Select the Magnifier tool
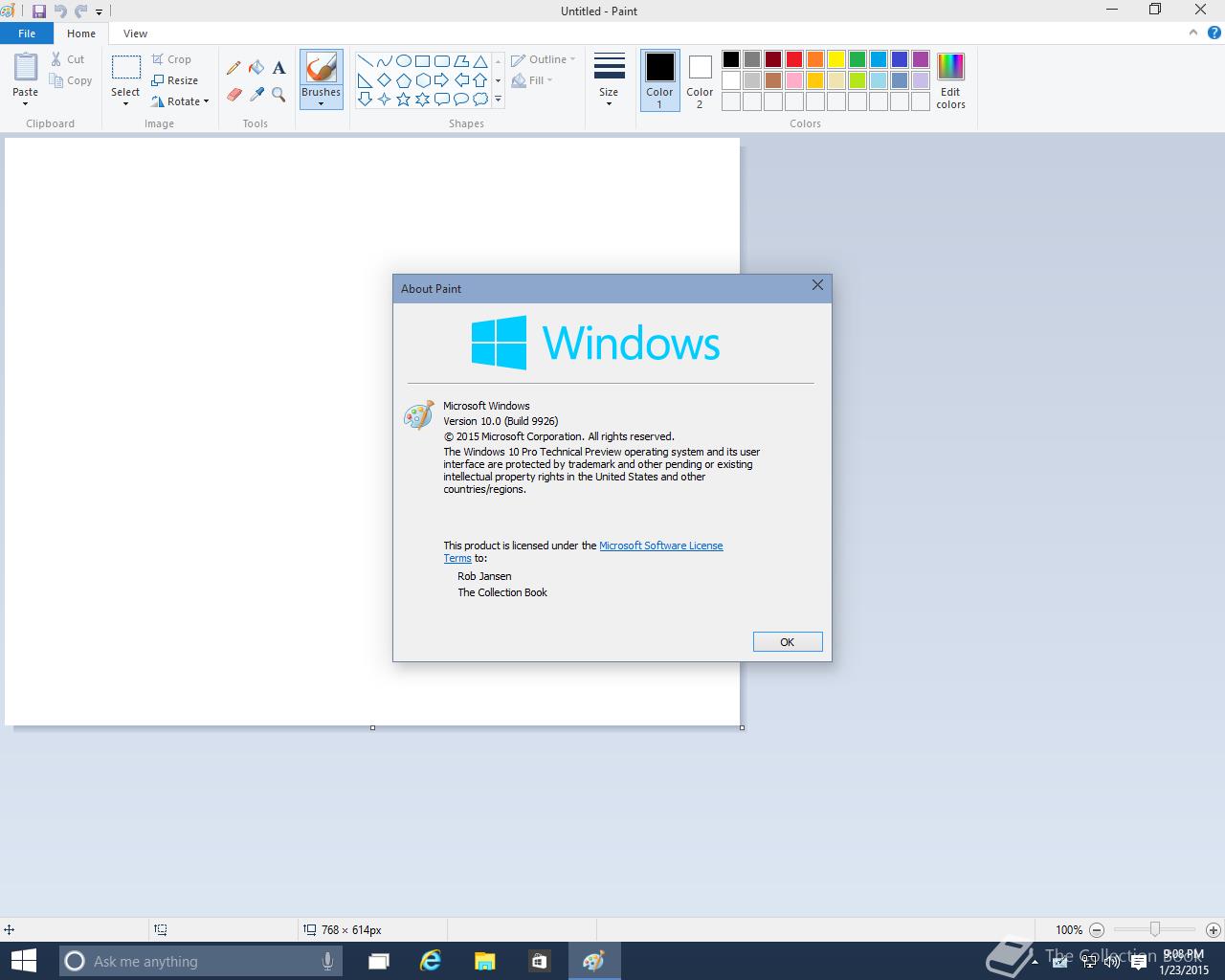The image size is (1225, 980). point(278,94)
